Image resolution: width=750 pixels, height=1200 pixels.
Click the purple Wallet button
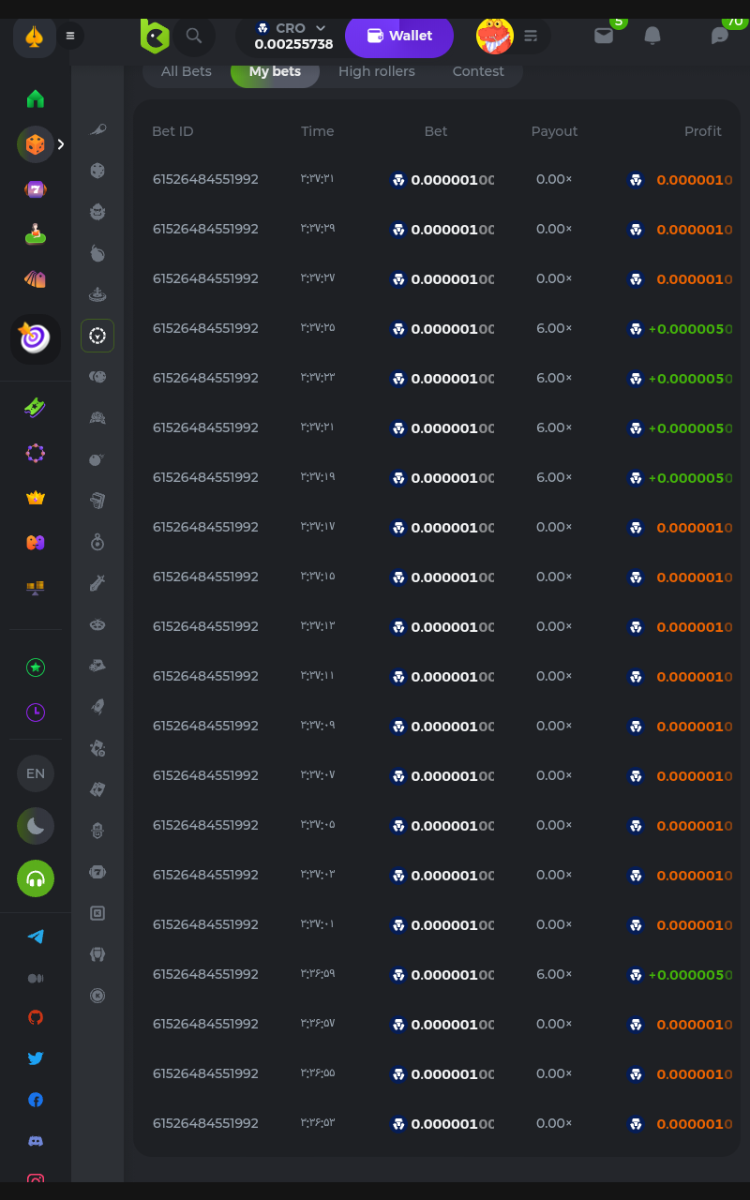(399, 36)
